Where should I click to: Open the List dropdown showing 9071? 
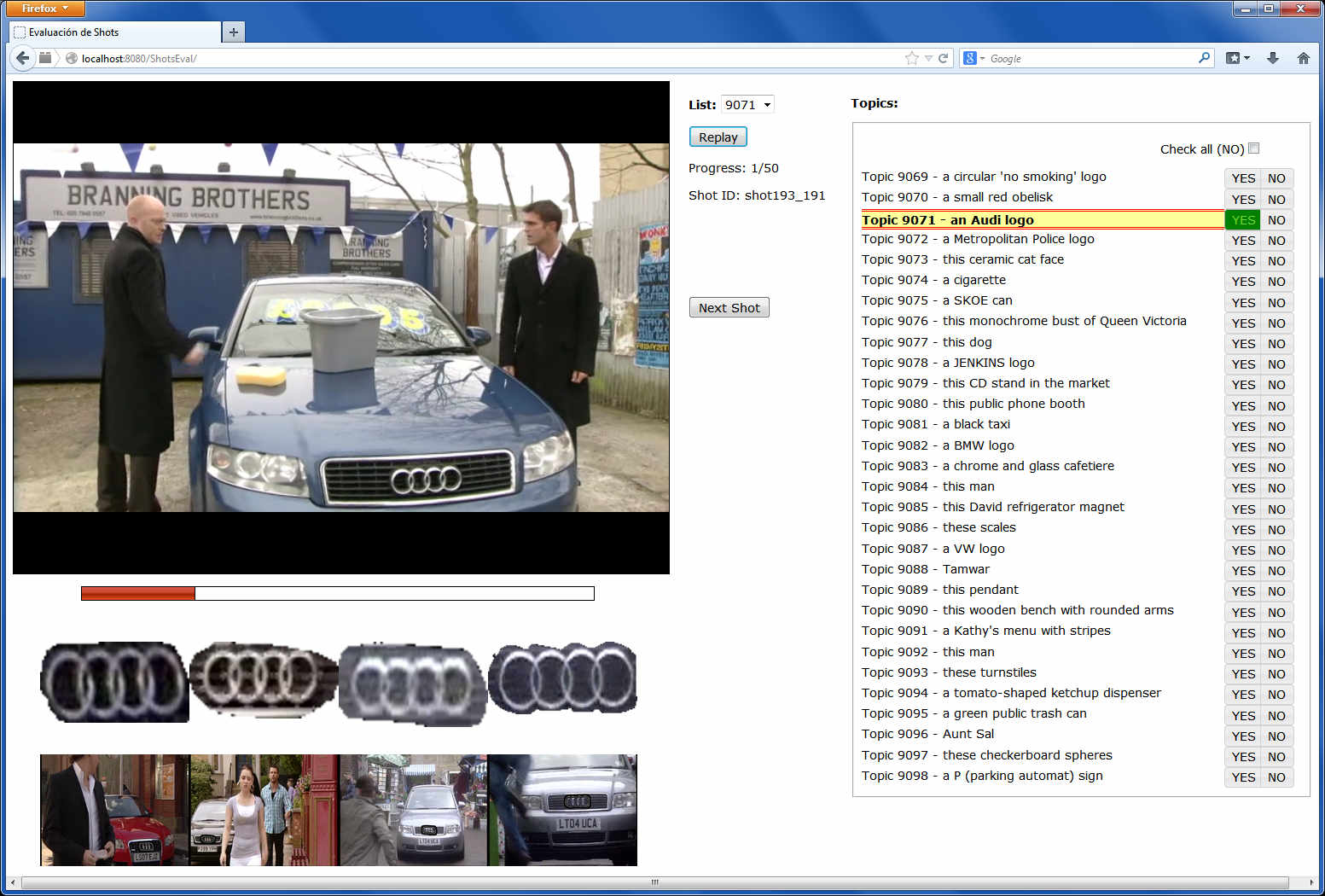747,104
